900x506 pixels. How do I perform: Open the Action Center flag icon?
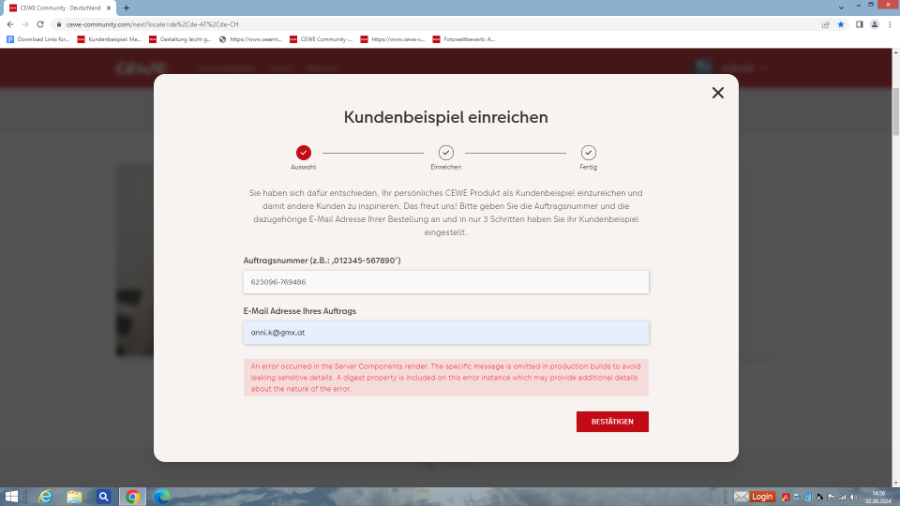(x=831, y=497)
